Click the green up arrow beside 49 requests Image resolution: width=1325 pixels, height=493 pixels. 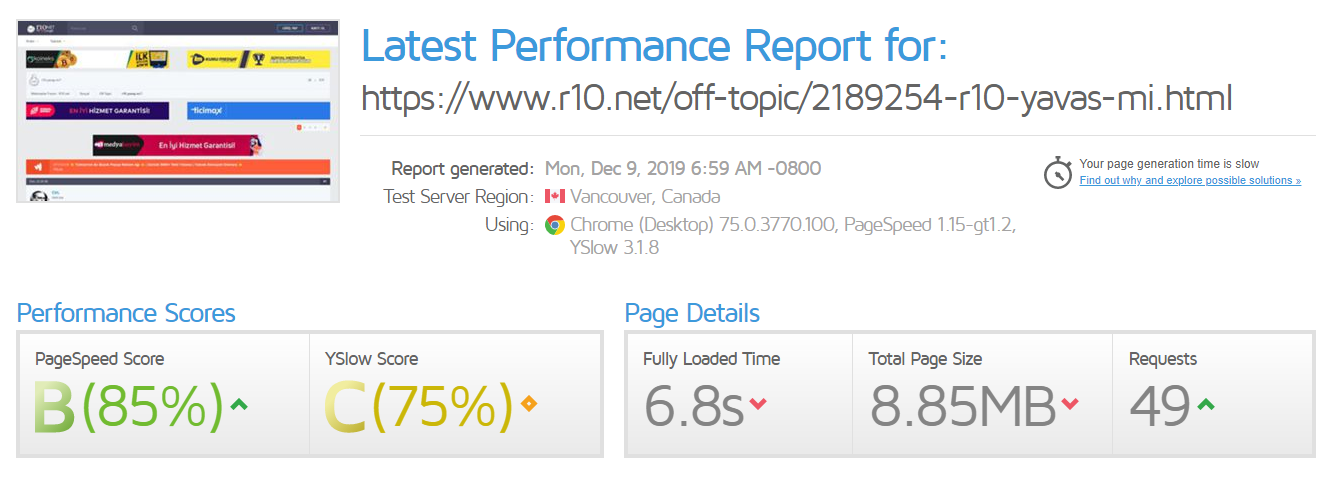(1206, 404)
